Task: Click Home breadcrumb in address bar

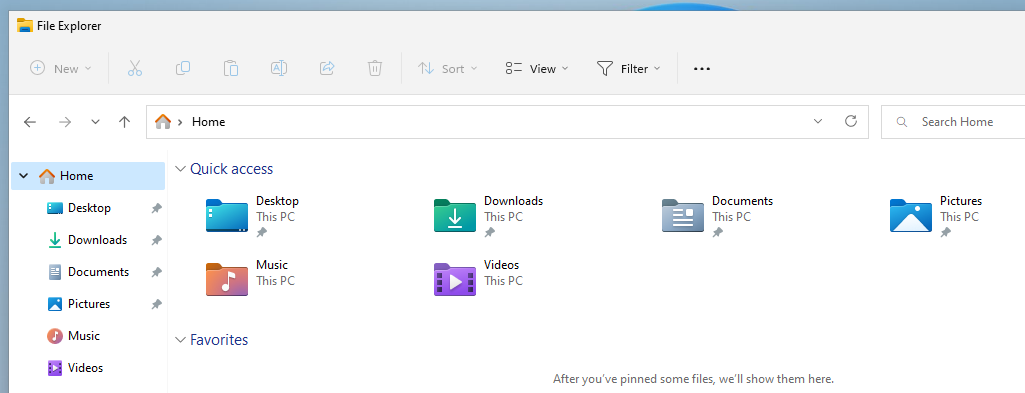Action: [209, 122]
